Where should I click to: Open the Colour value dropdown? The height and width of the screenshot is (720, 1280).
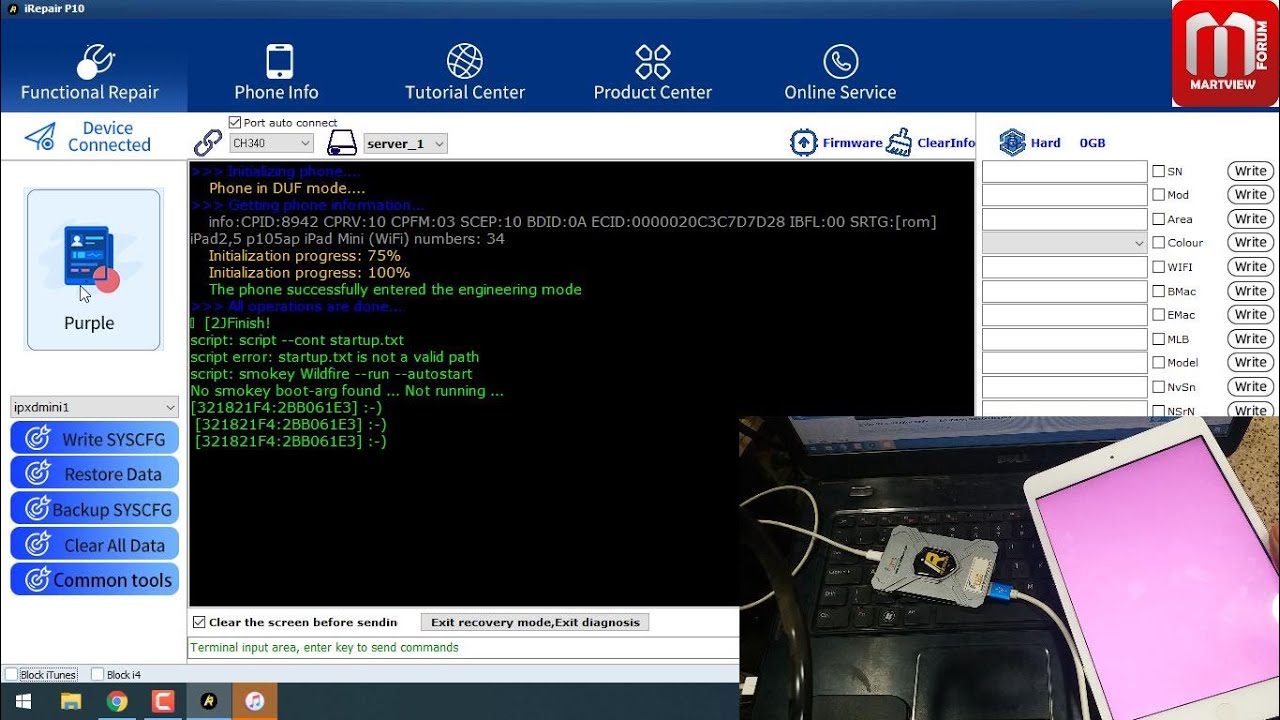(1065, 243)
